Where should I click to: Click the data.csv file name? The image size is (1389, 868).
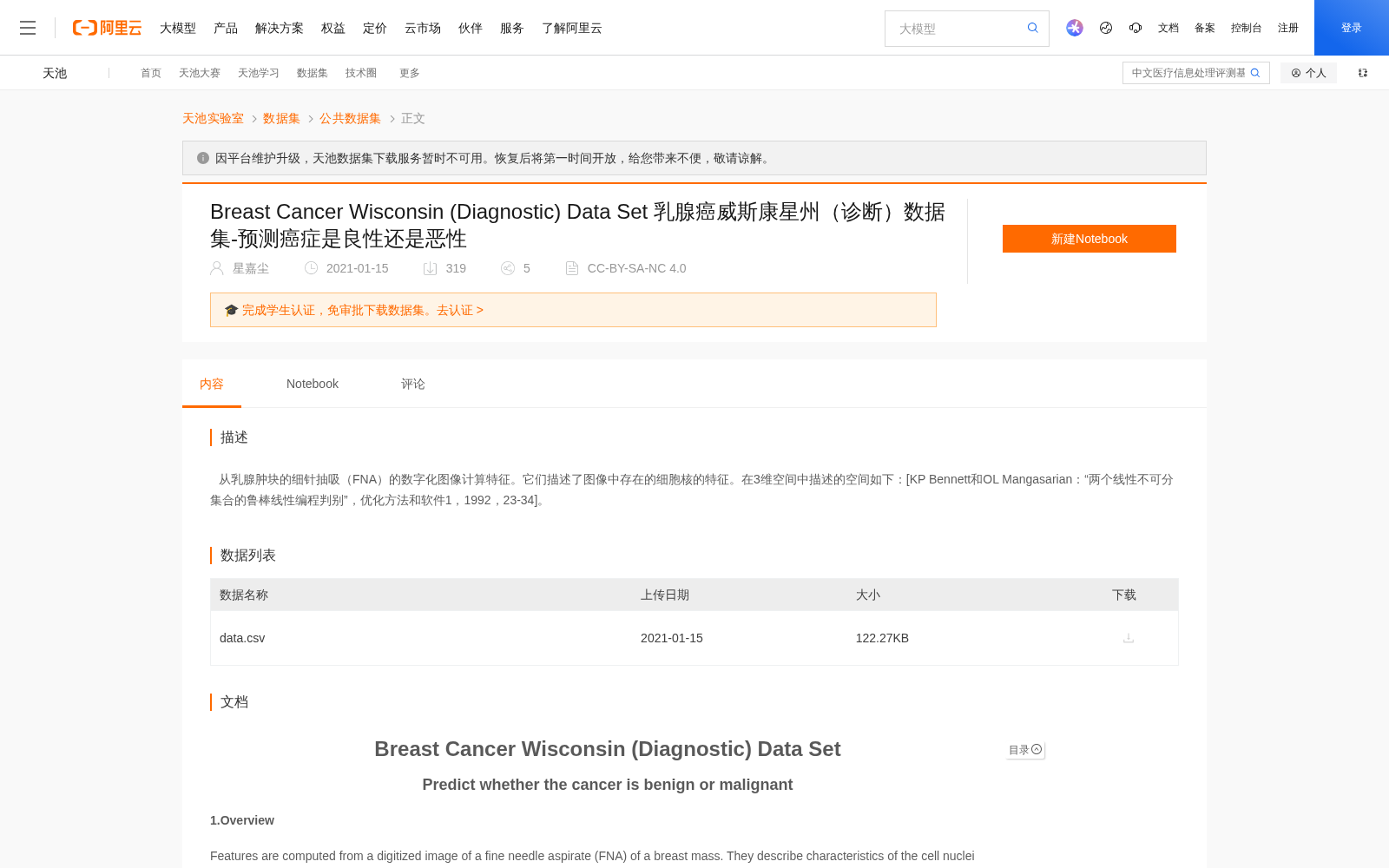point(242,638)
